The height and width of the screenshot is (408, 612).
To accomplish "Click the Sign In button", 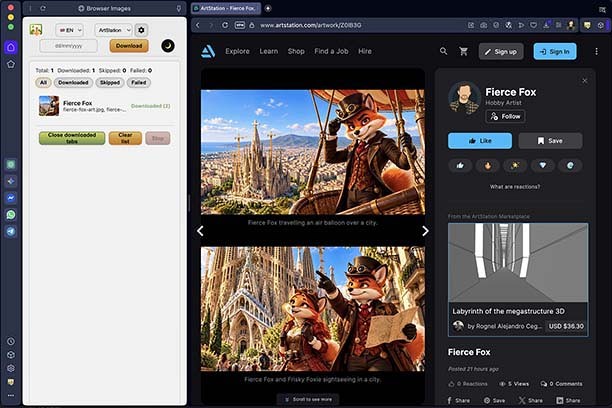I will click(555, 52).
